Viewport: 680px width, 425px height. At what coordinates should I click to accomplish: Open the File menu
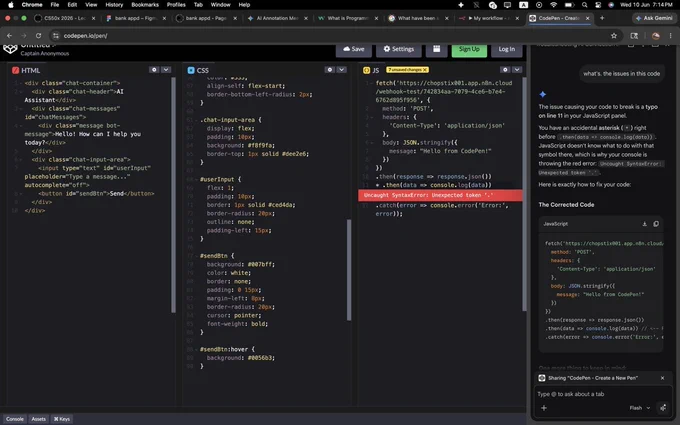point(55,5)
